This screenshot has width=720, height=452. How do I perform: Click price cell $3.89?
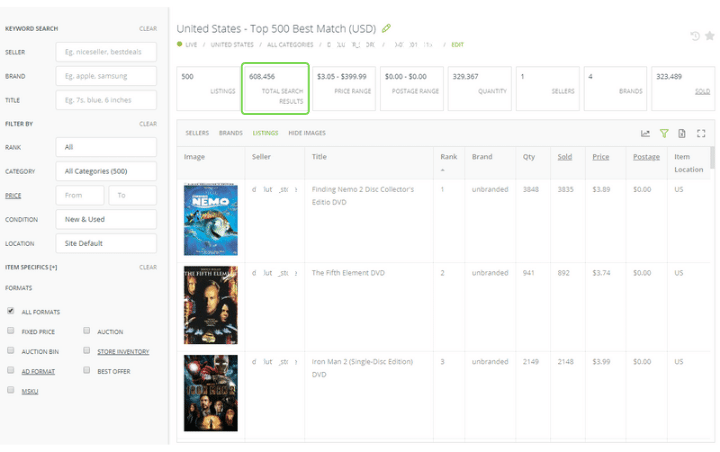coord(601,189)
